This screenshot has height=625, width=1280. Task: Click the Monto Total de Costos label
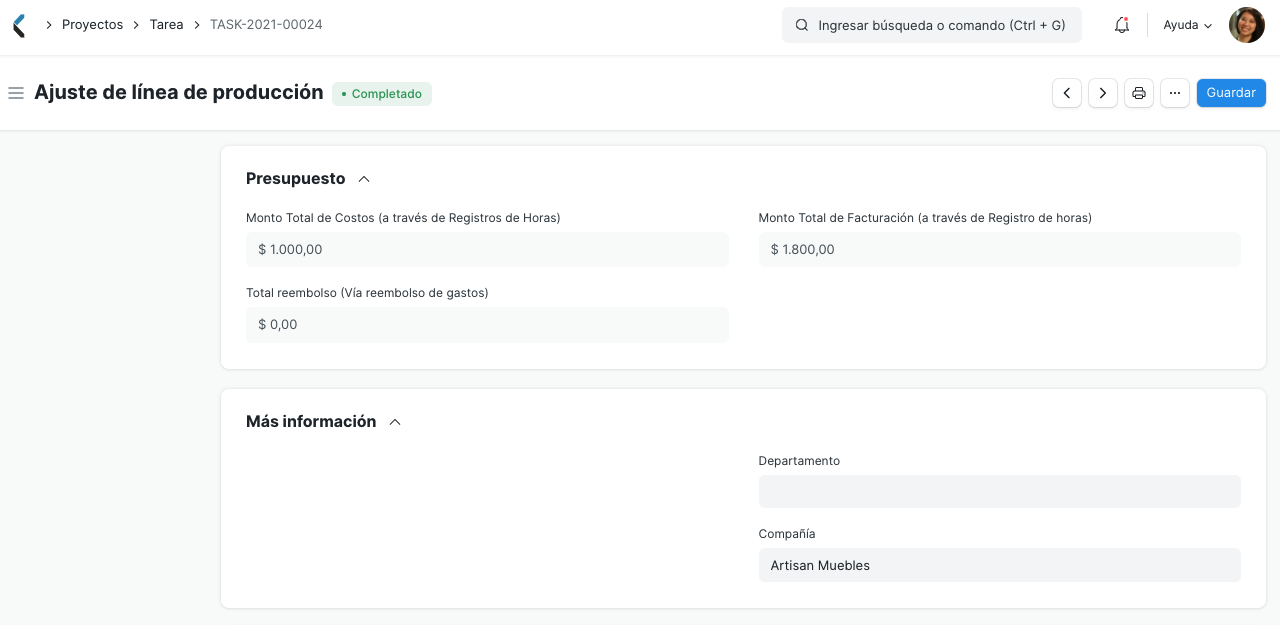(x=403, y=218)
